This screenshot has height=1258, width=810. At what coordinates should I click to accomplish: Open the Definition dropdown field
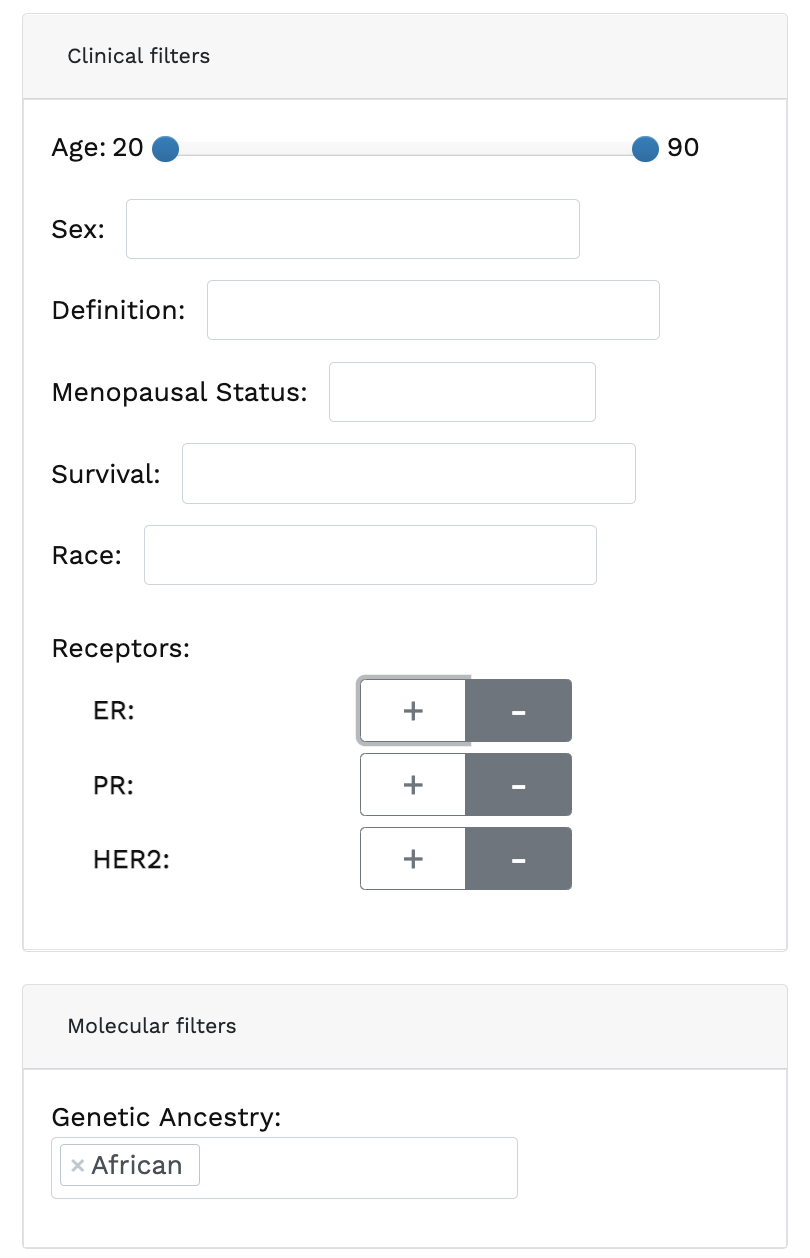(433, 310)
